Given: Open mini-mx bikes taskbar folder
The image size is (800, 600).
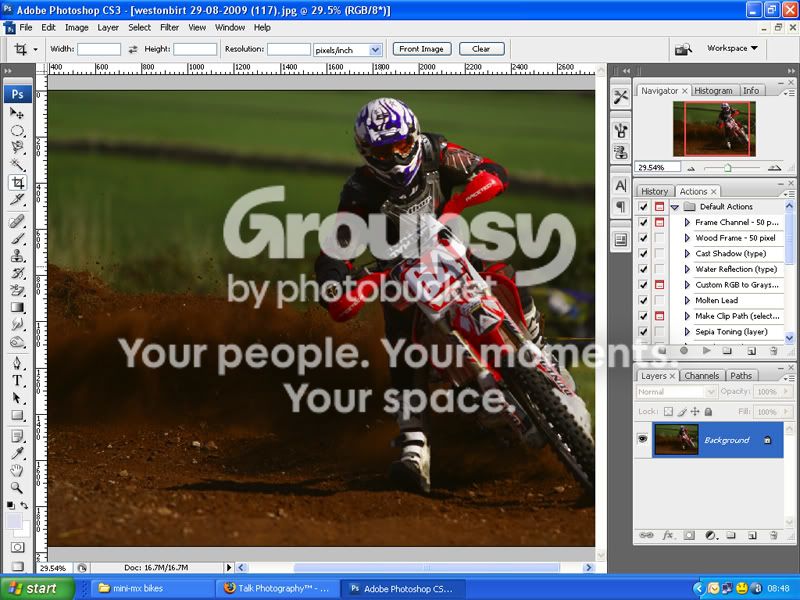Looking at the screenshot, I should 152,588.
